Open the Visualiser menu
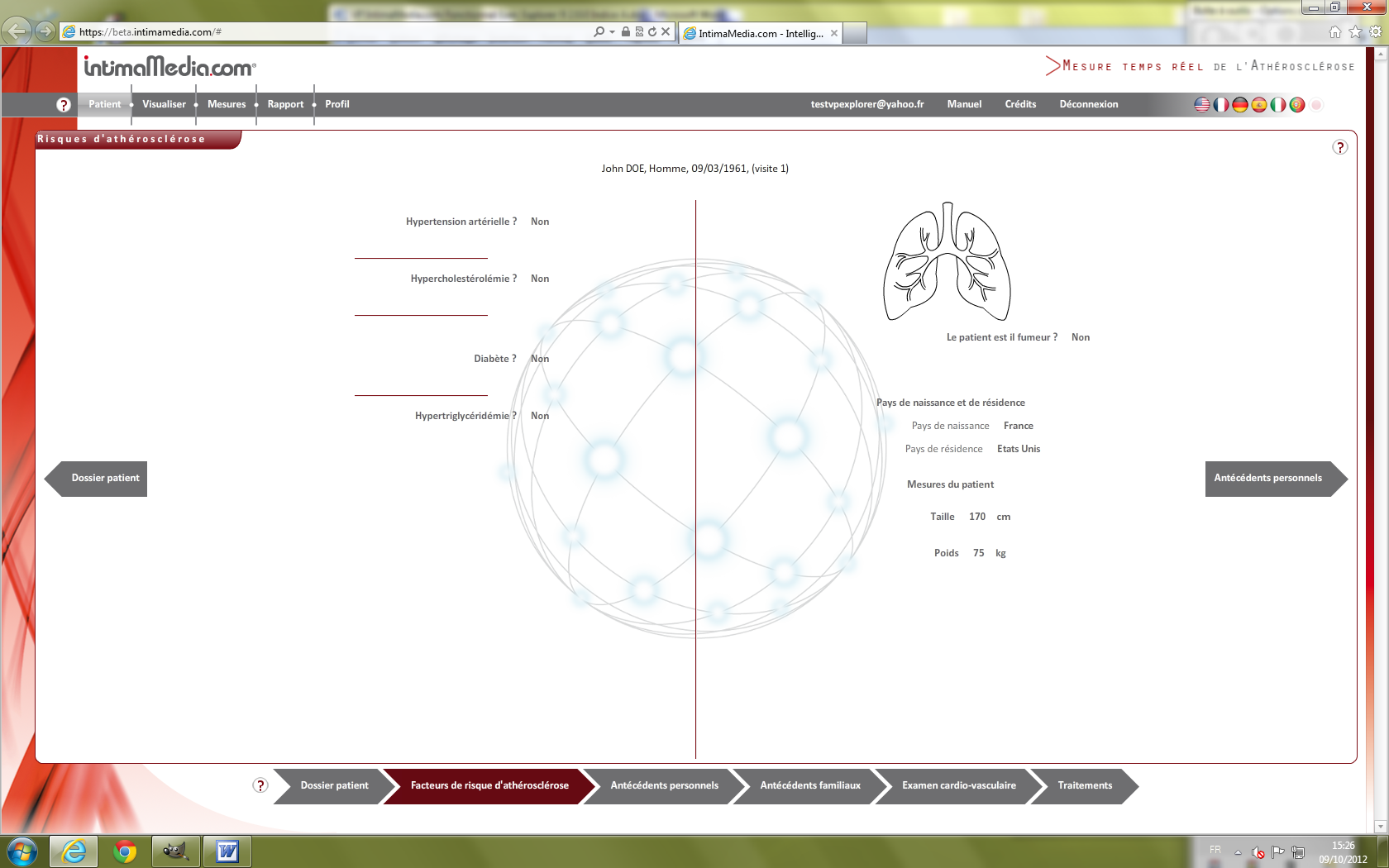This screenshot has width=1389, height=868. click(164, 104)
